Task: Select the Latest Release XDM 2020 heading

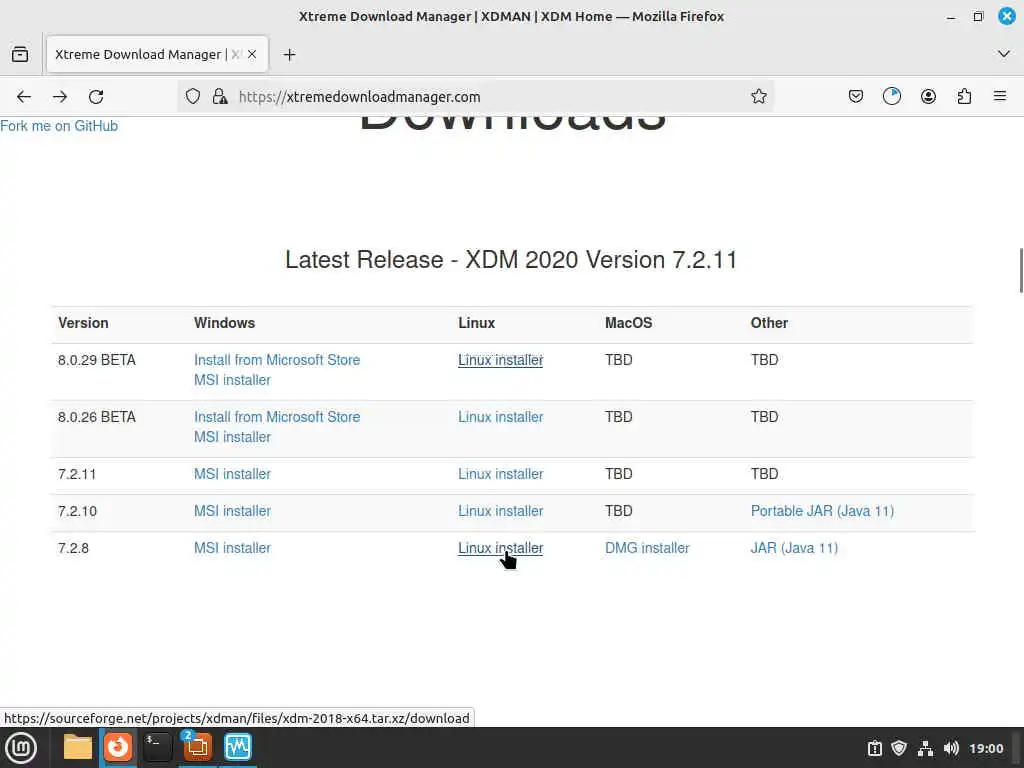Action: click(x=511, y=260)
